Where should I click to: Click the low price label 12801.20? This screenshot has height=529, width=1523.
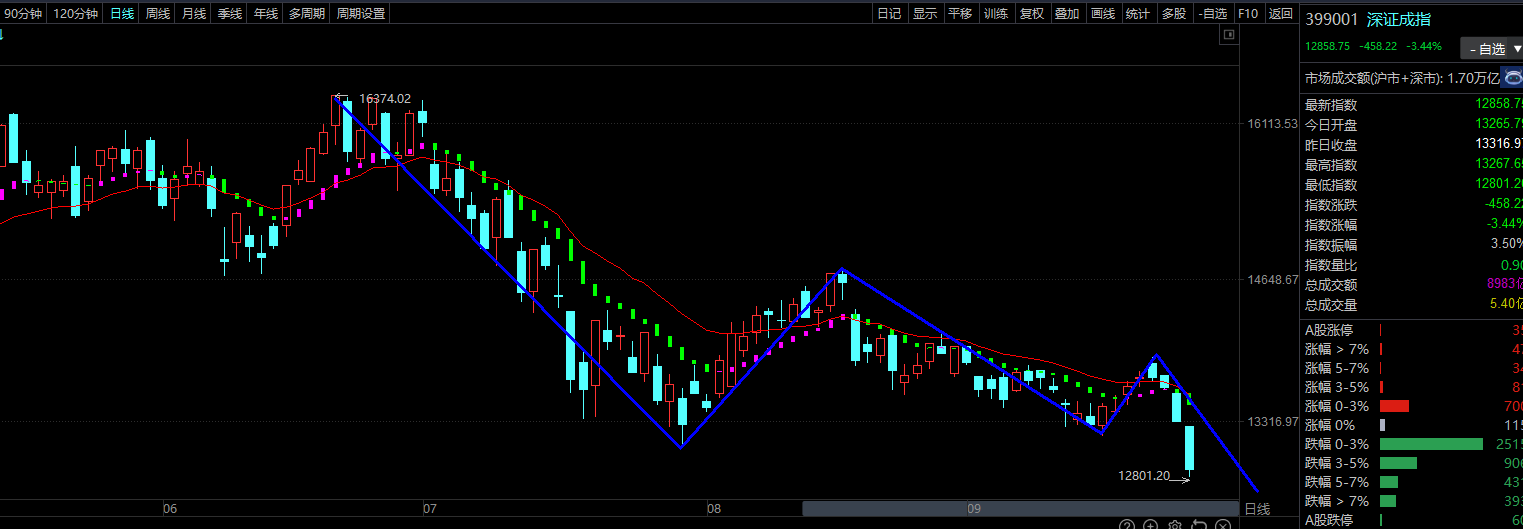pyautogui.click(x=1144, y=476)
